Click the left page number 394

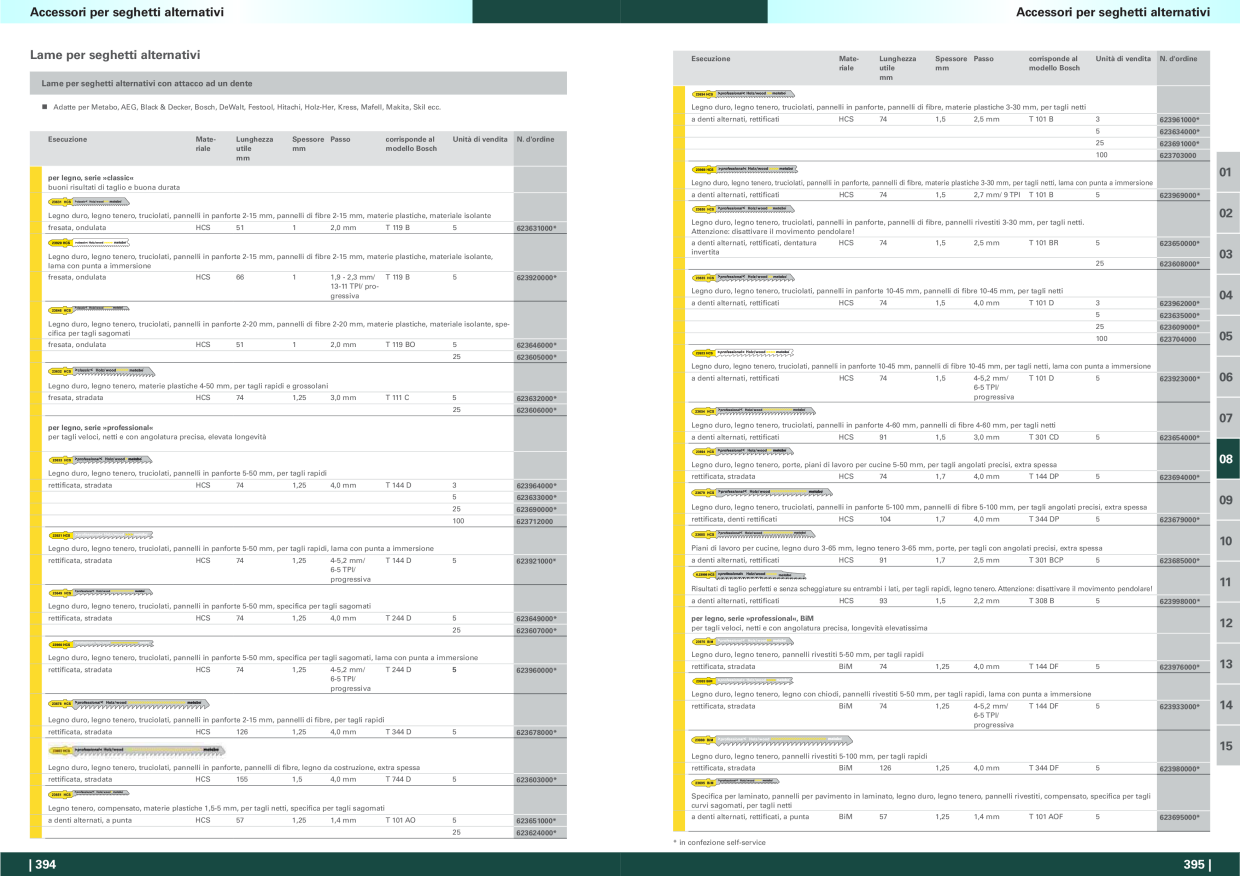tap(43, 865)
